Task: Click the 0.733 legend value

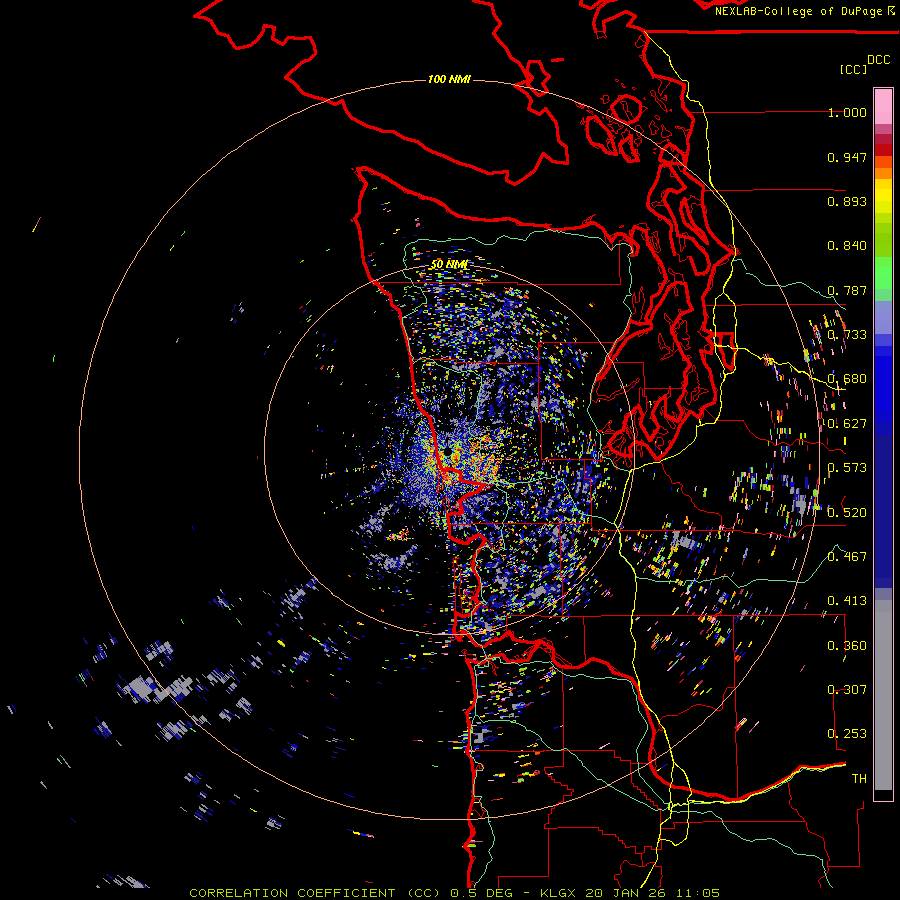Action: pyautogui.click(x=847, y=335)
